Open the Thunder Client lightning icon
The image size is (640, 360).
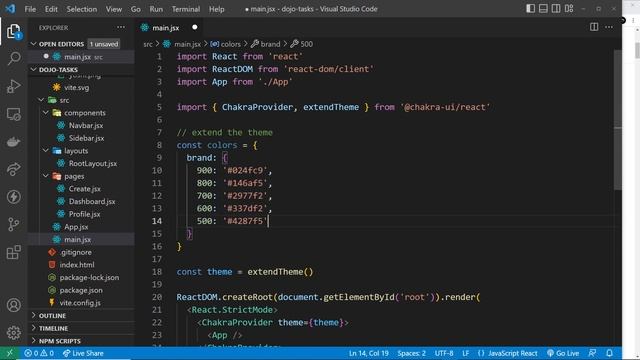coord(13,197)
